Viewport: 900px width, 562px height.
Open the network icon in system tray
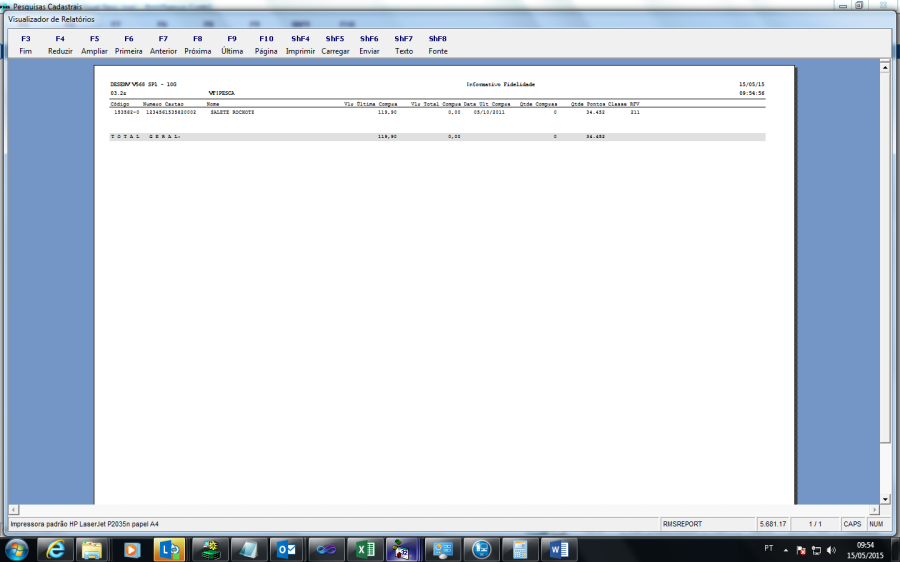click(816, 551)
